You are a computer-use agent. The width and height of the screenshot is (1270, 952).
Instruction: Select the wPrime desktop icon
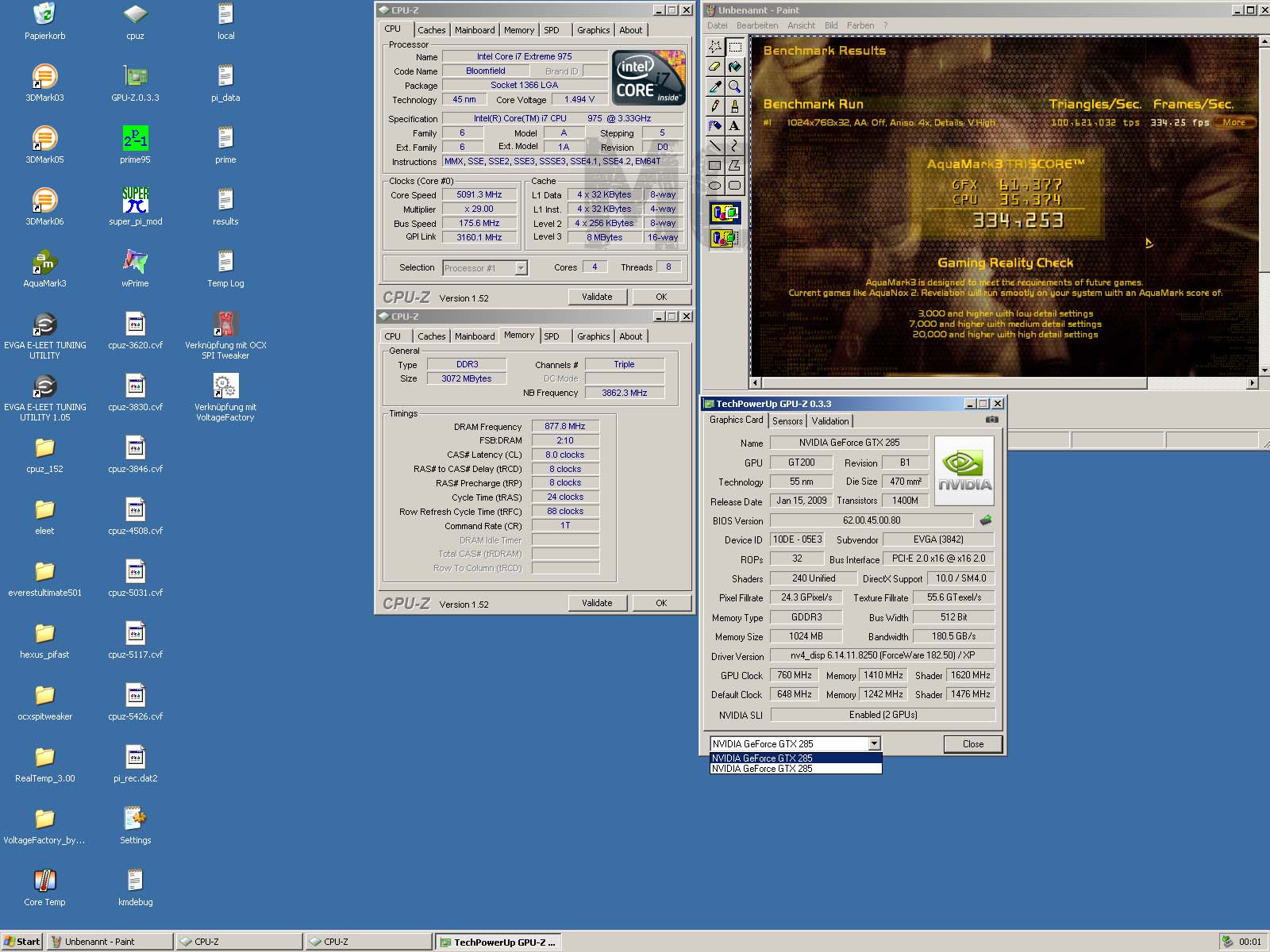pos(136,269)
